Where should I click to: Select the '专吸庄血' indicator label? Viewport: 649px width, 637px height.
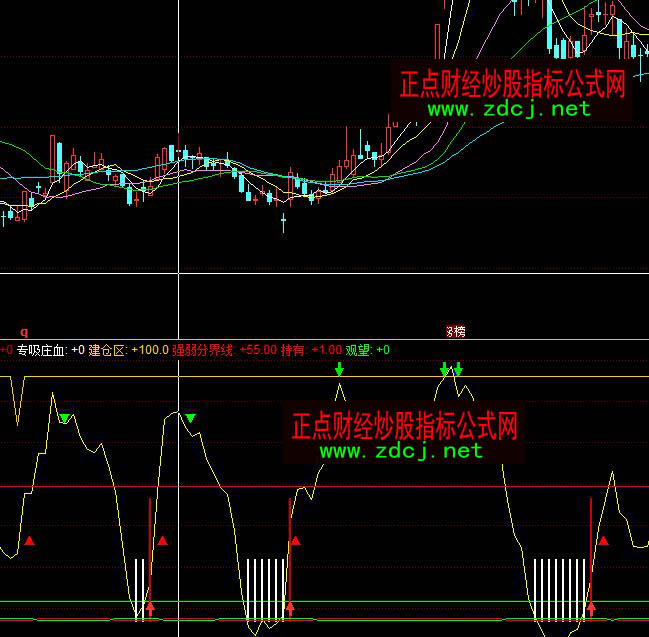41,350
